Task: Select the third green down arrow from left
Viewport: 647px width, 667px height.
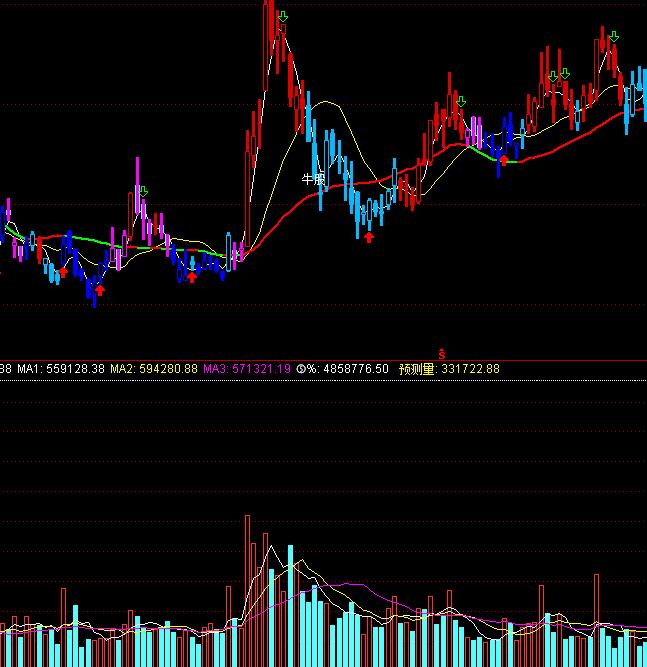Action: [x=461, y=101]
